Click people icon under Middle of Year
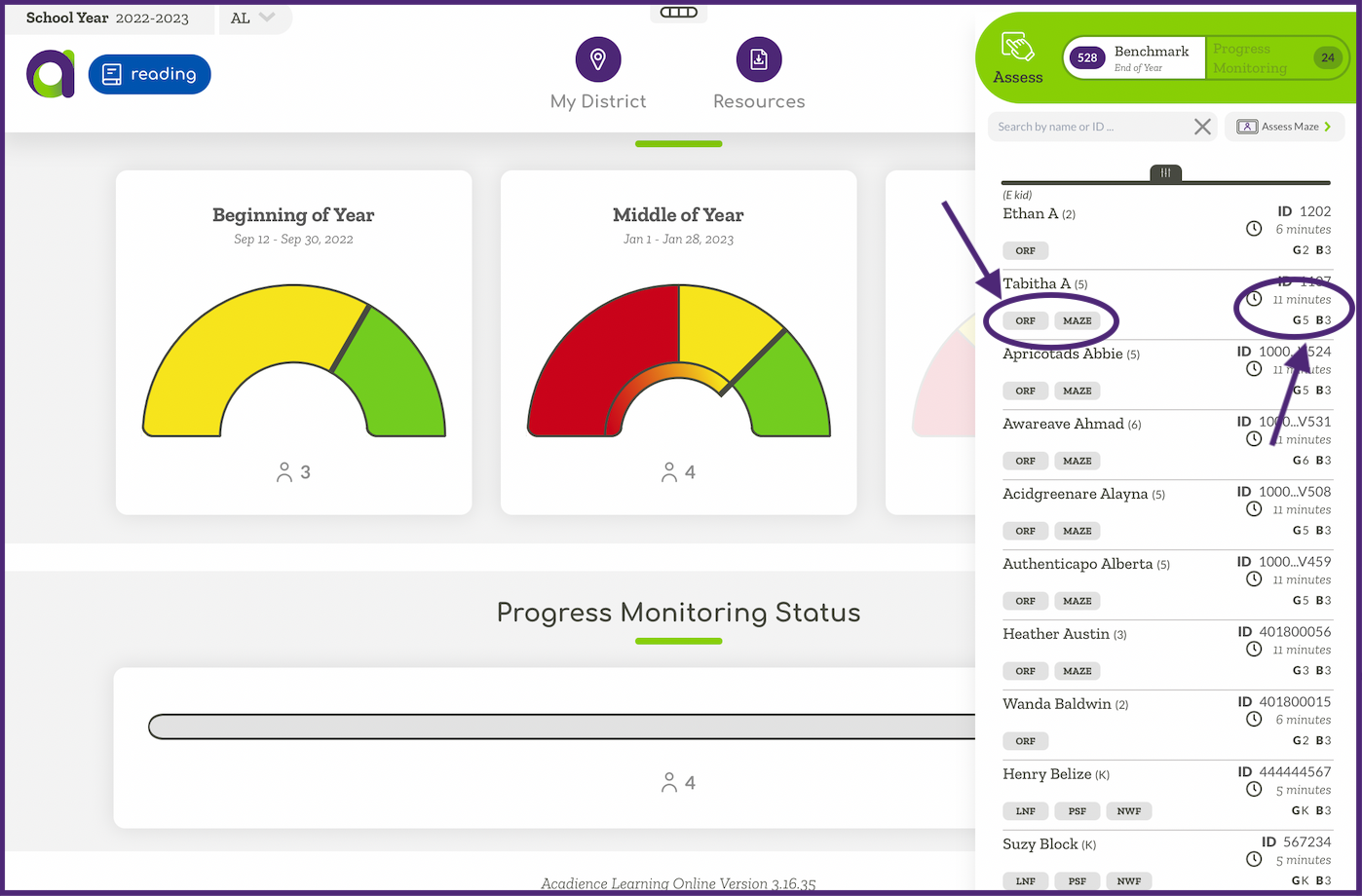Screen dimensions: 1362x896 click(668, 472)
